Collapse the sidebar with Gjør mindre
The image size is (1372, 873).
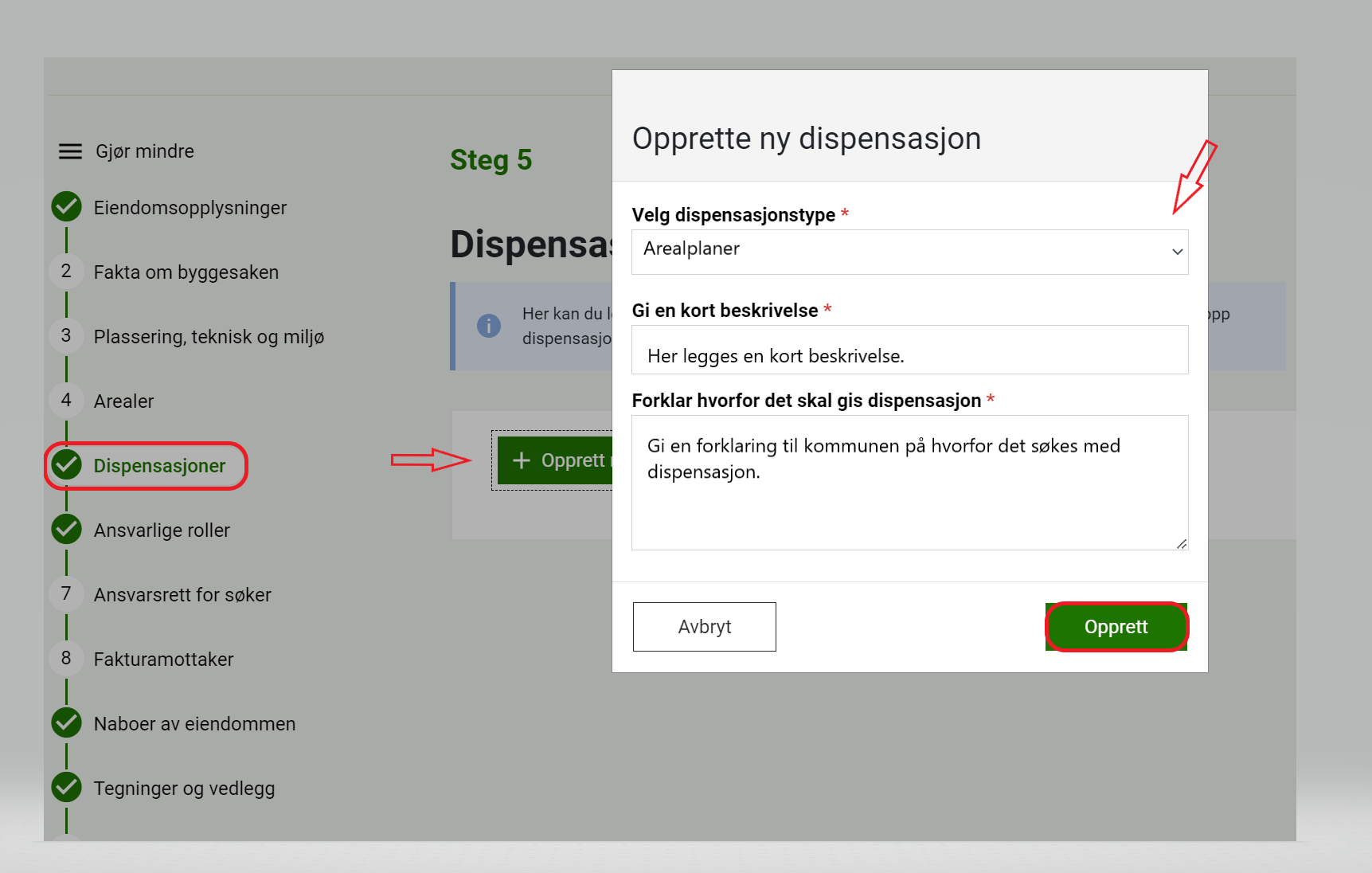(144, 151)
